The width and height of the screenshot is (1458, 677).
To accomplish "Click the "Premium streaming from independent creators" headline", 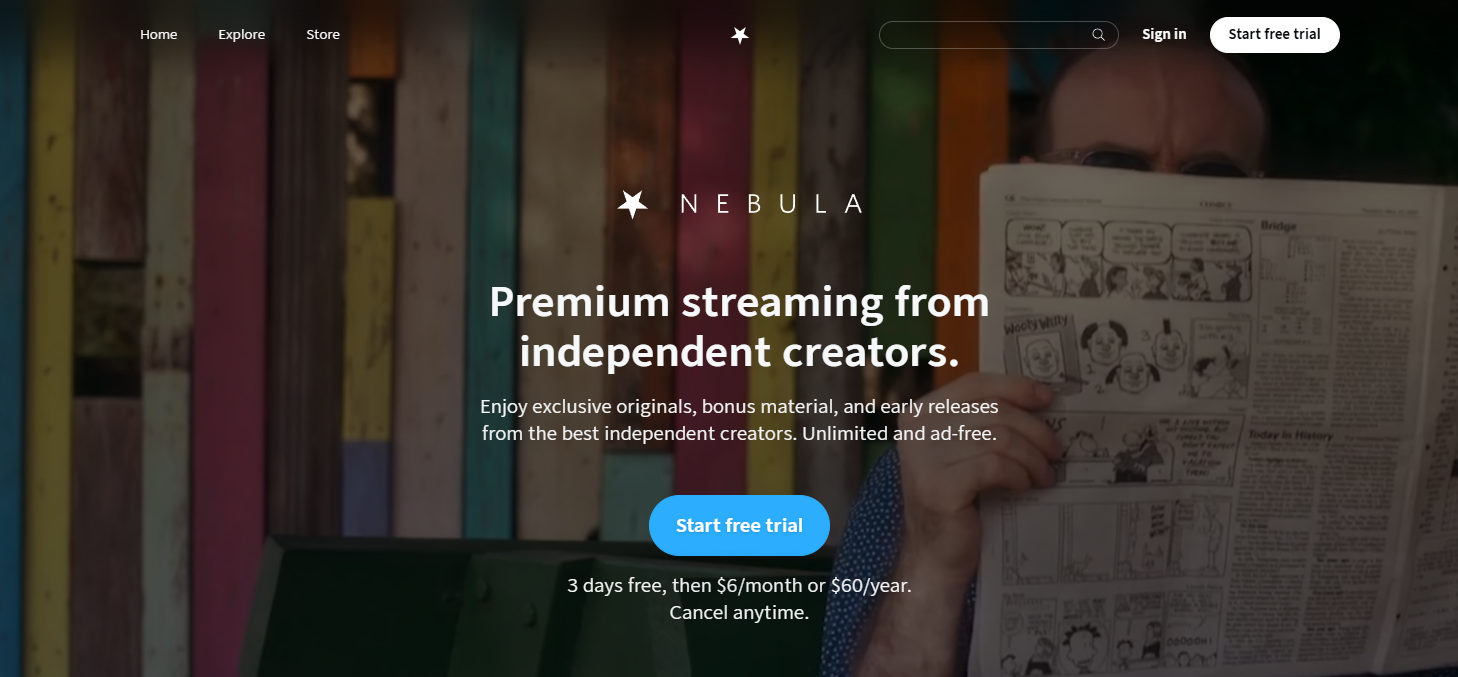I will tap(739, 327).
